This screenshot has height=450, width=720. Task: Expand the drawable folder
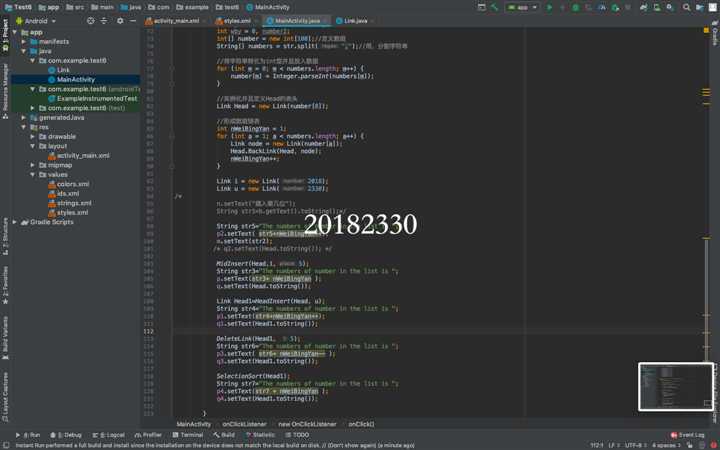click(33, 136)
